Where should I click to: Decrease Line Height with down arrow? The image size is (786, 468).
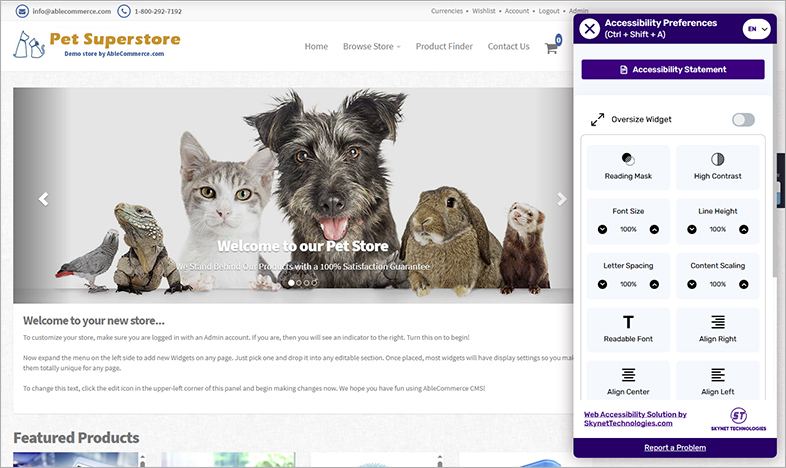(x=692, y=229)
